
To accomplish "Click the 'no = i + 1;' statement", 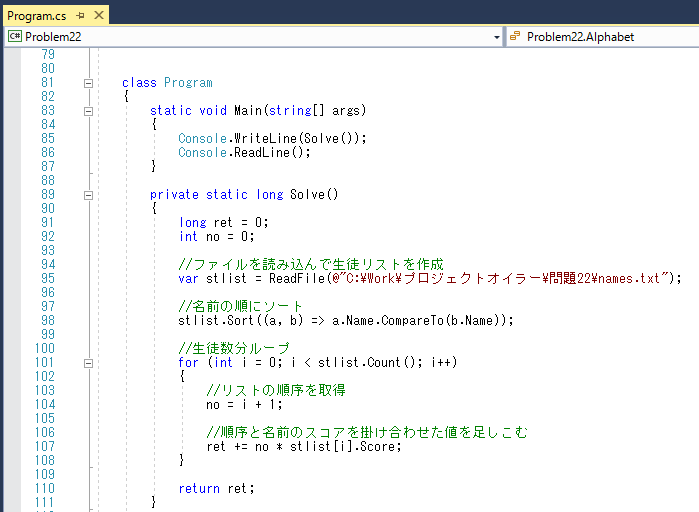I will click(244, 405).
